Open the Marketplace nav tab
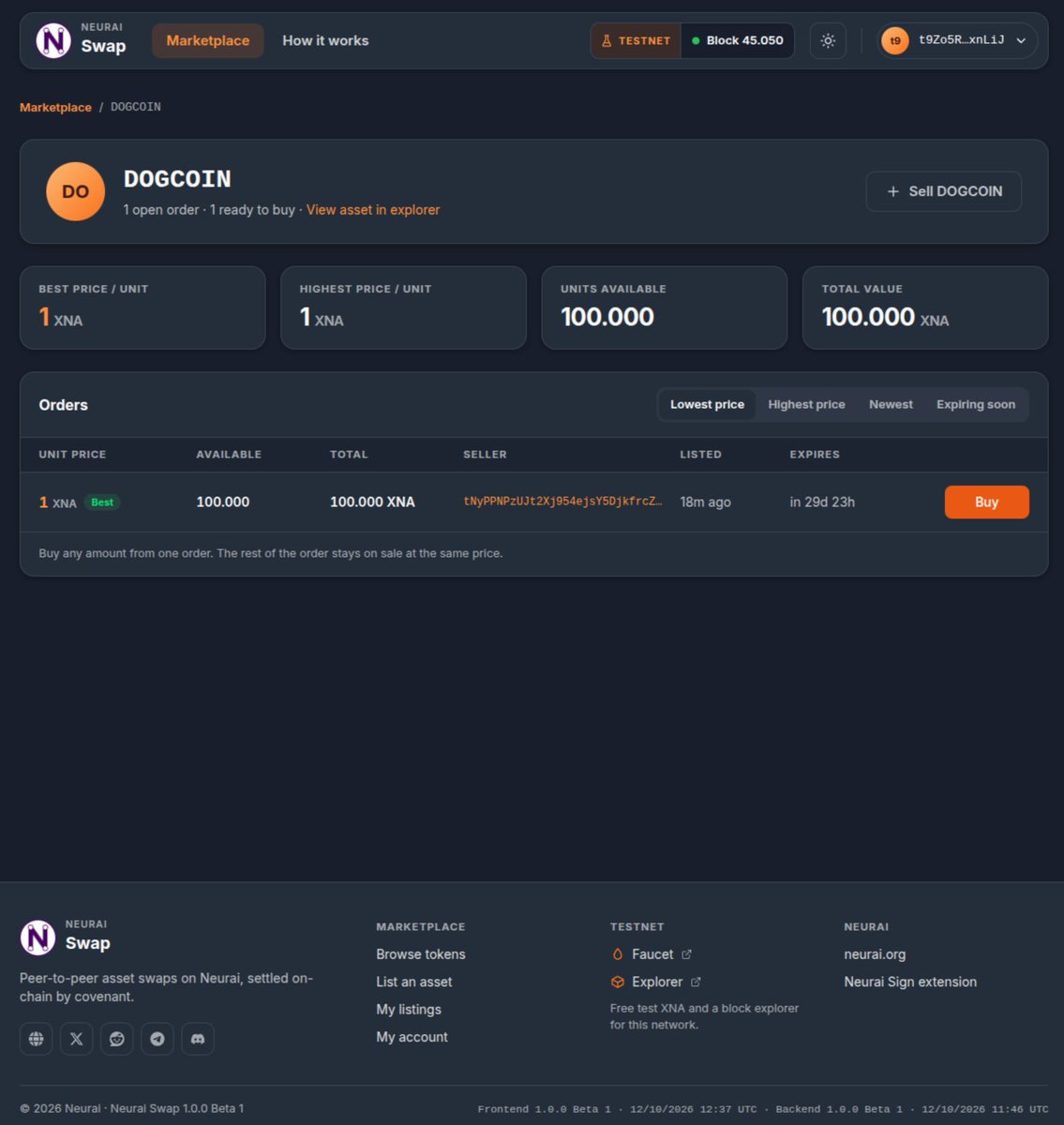The width and height of the screenshot is (1064, 1125). [x=208, y=40]
